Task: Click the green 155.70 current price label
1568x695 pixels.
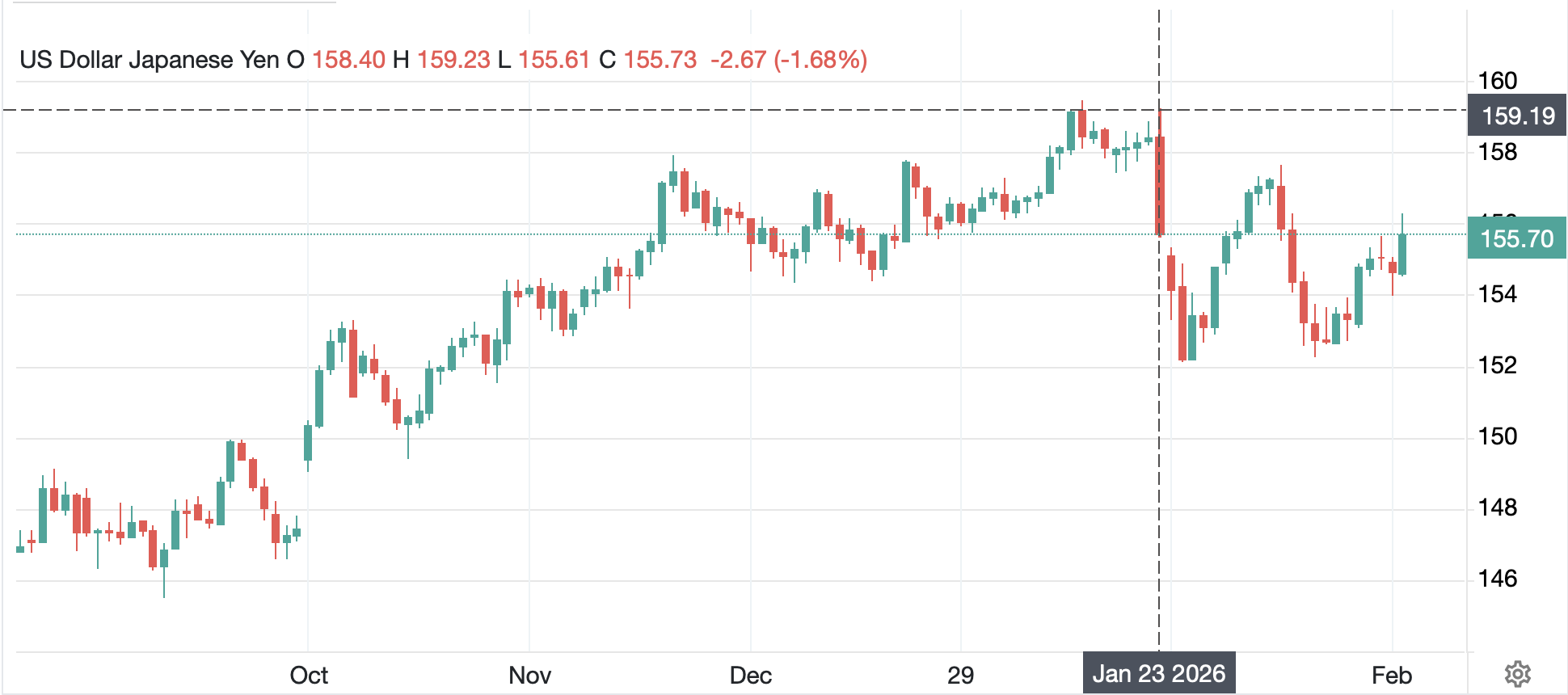Action: click(1516, 239)
